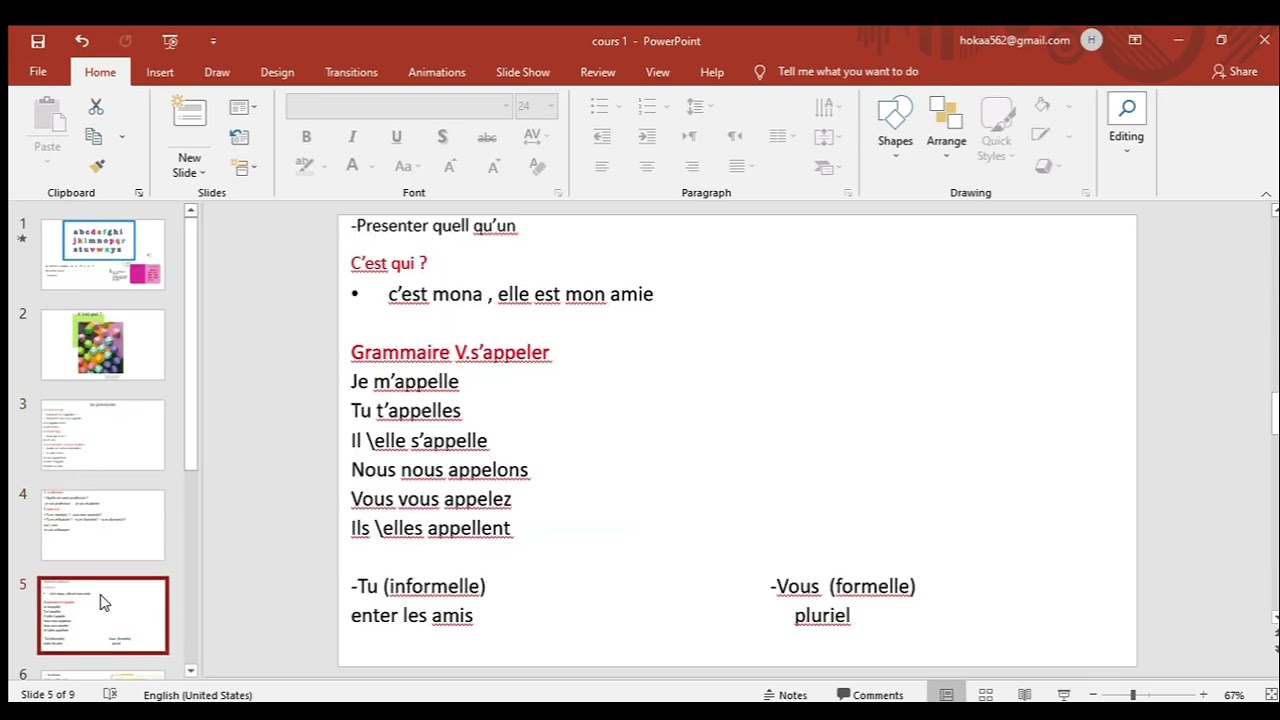Open Customize Quick Access Toolbar dropdown

pos(213,41)
